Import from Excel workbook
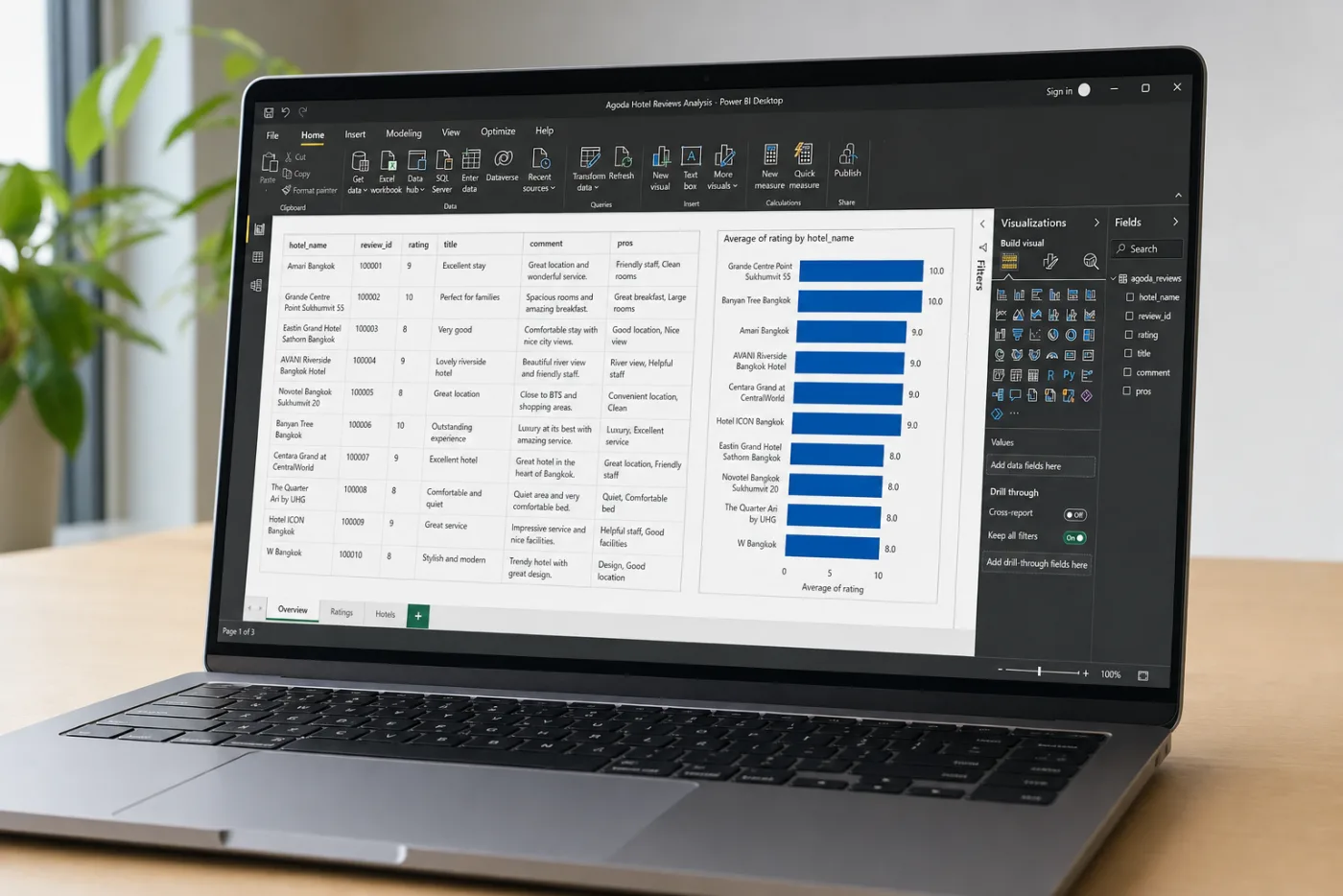This screenshot has height=896, width=1343. (x=387, y=173)
